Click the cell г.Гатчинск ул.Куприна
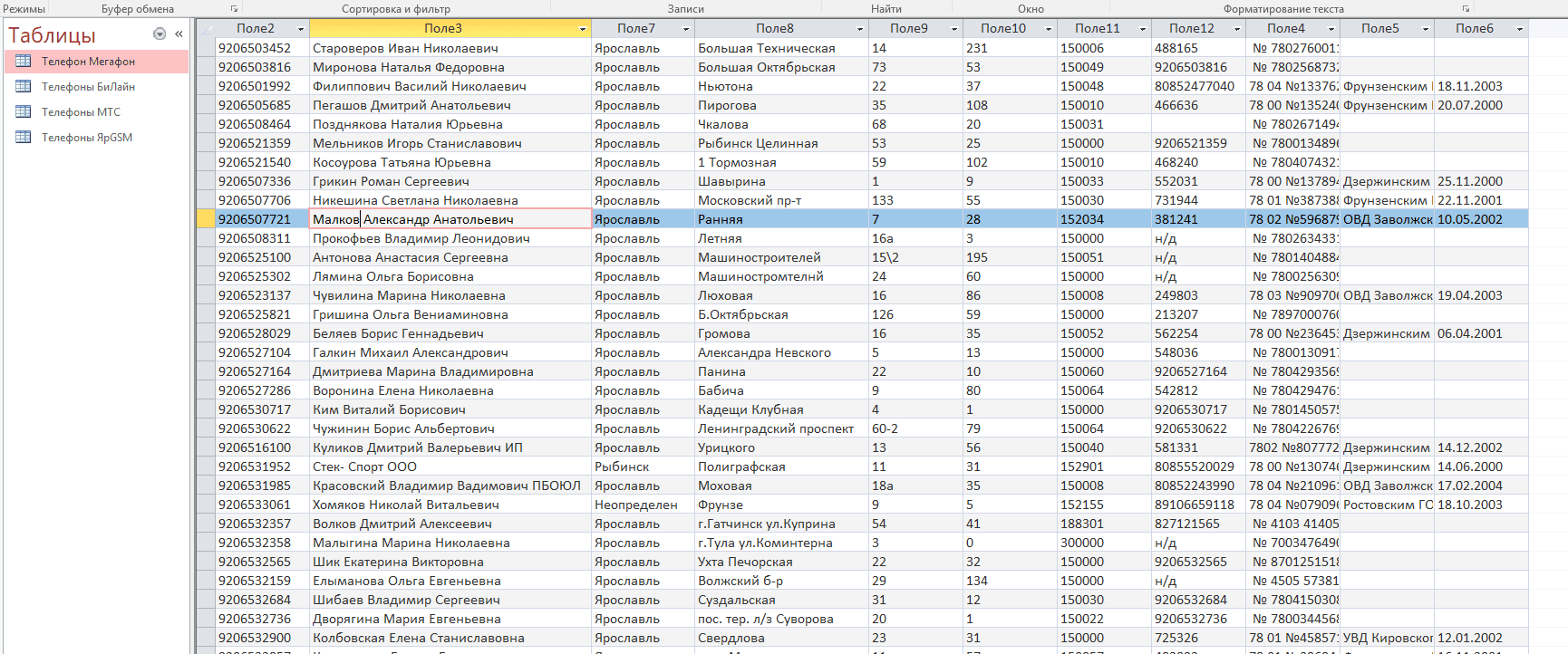This screenshot has width=1568, height=654. pos(781,524)
